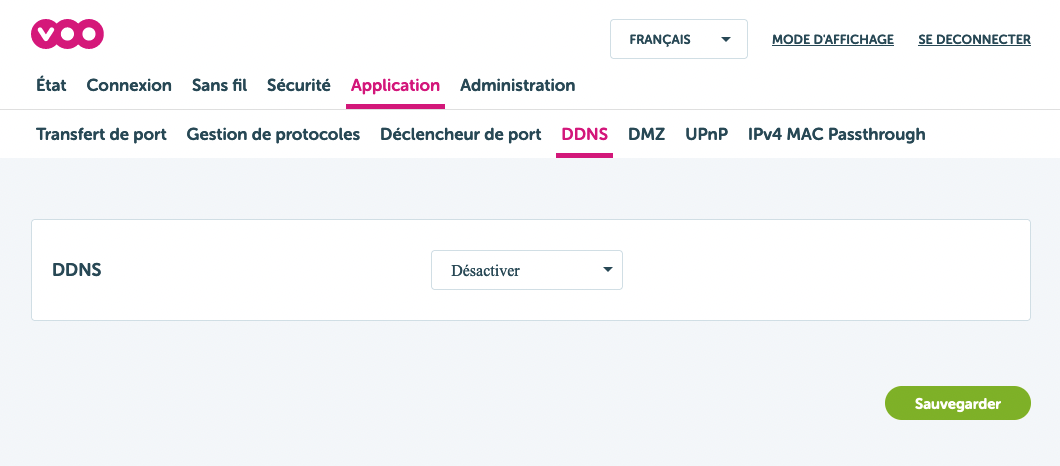Open the Administration tab
Image resolution: width=1060 pixels, height=466 pixels.
pyautogui.click(x=517, y=85)
